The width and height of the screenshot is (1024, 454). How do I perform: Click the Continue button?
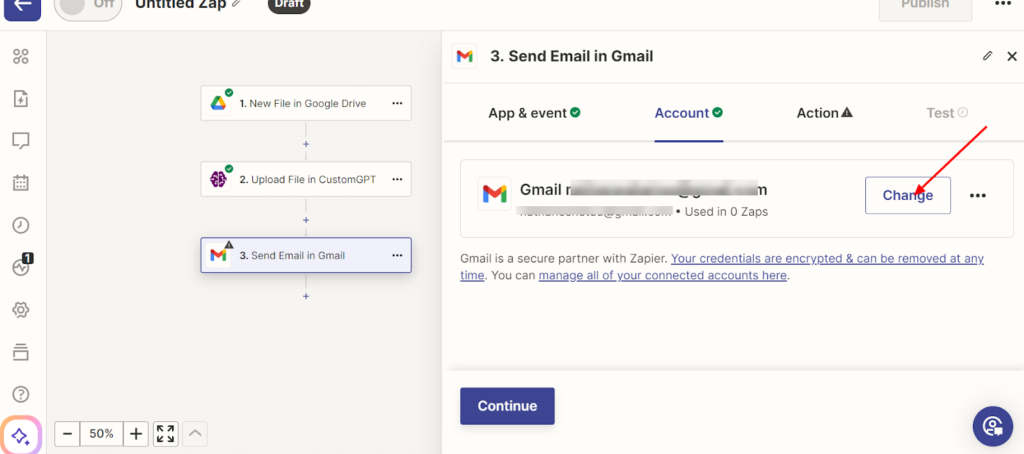tap(507, 406)
